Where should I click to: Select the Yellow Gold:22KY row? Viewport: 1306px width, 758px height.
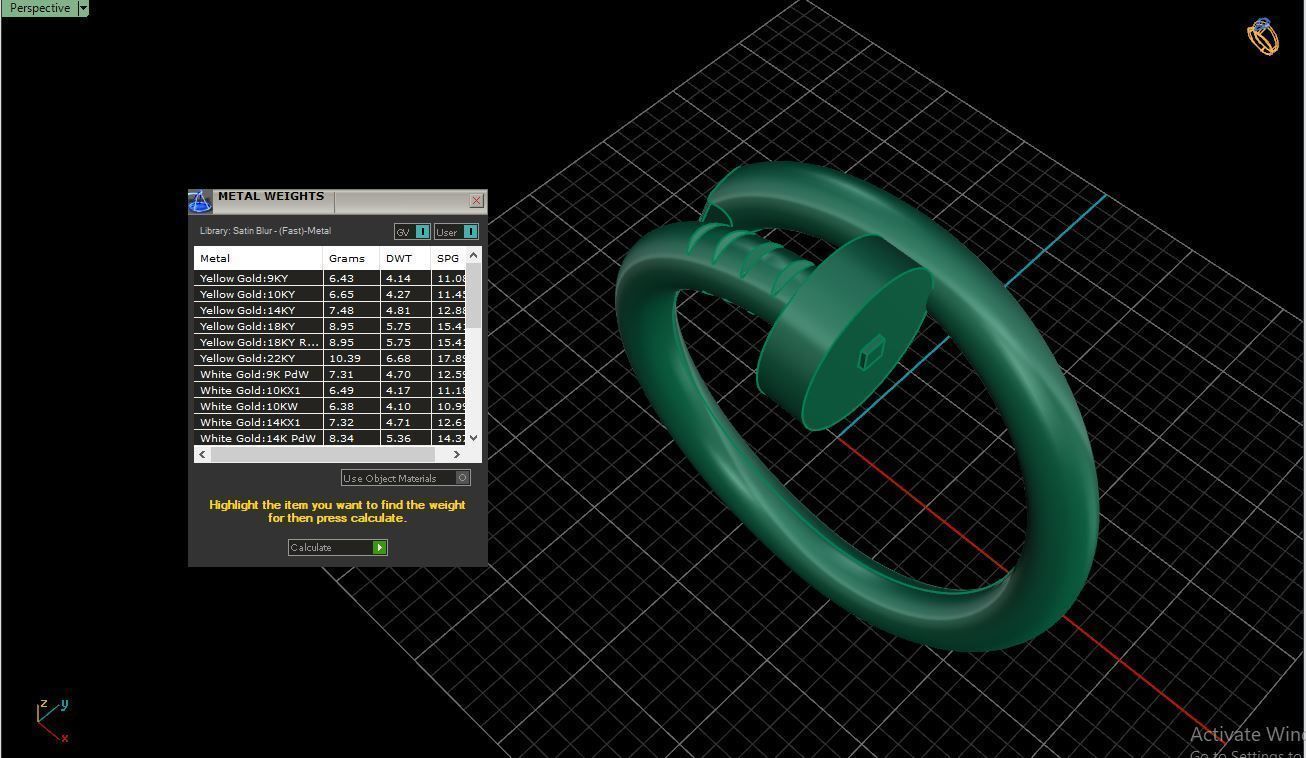(330, 358)
